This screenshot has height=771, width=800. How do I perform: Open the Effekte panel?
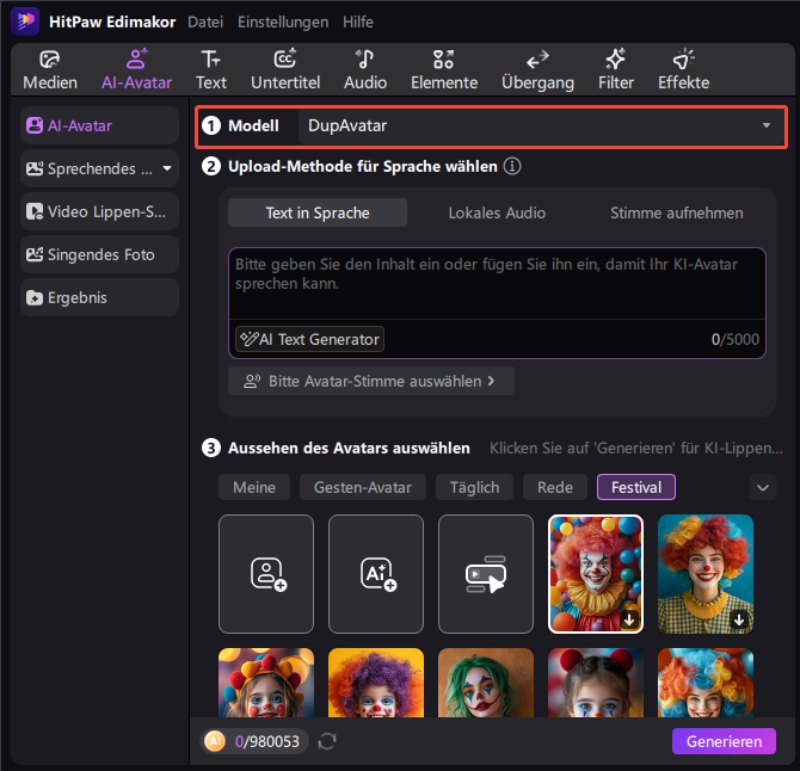pos(683,68)
